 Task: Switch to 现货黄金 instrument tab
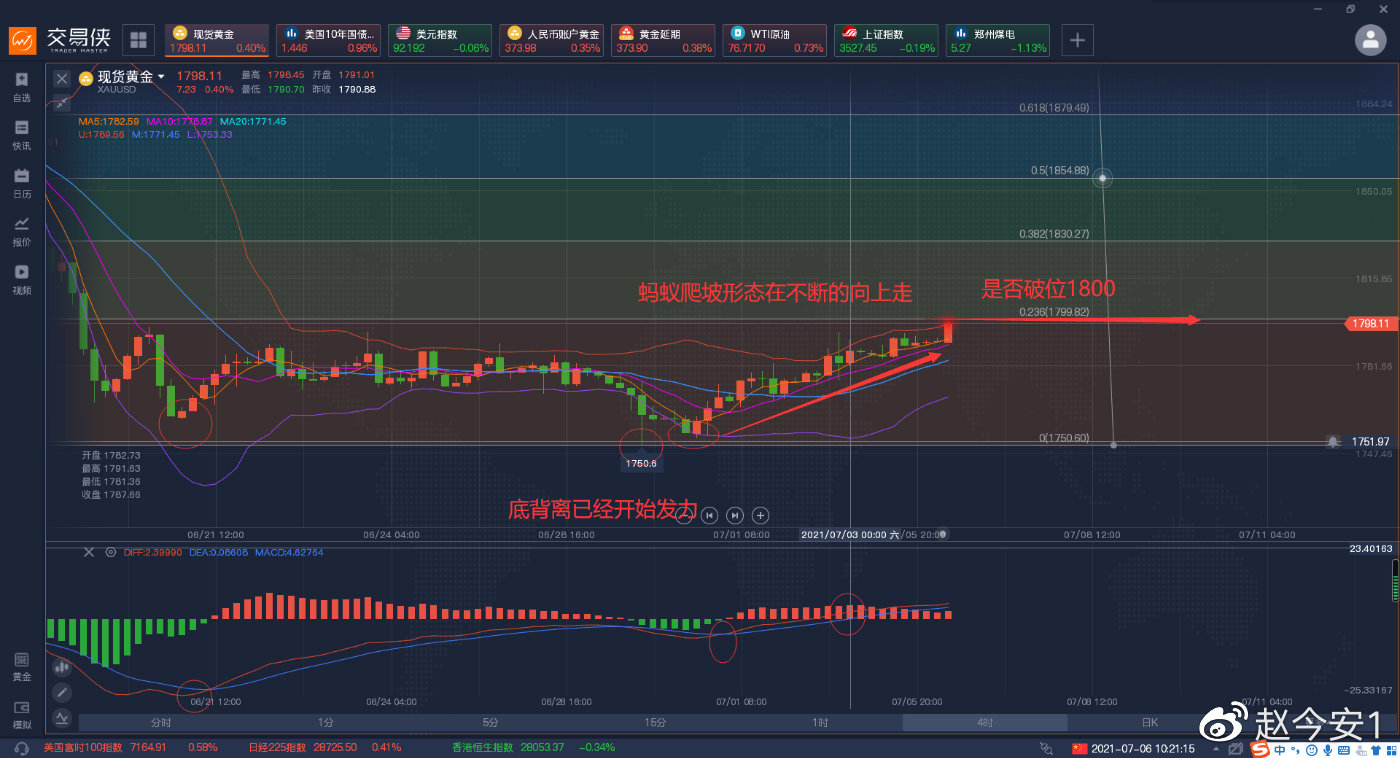pos(217,40)
